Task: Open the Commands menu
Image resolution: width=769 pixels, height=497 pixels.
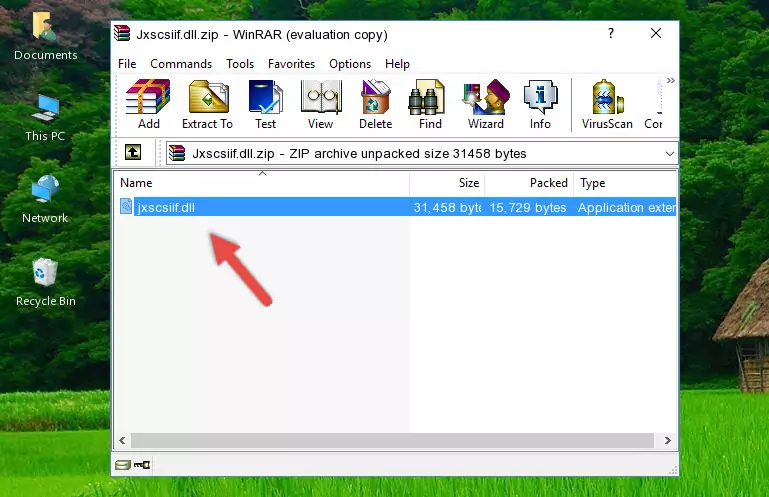Action: pos(181,64)
